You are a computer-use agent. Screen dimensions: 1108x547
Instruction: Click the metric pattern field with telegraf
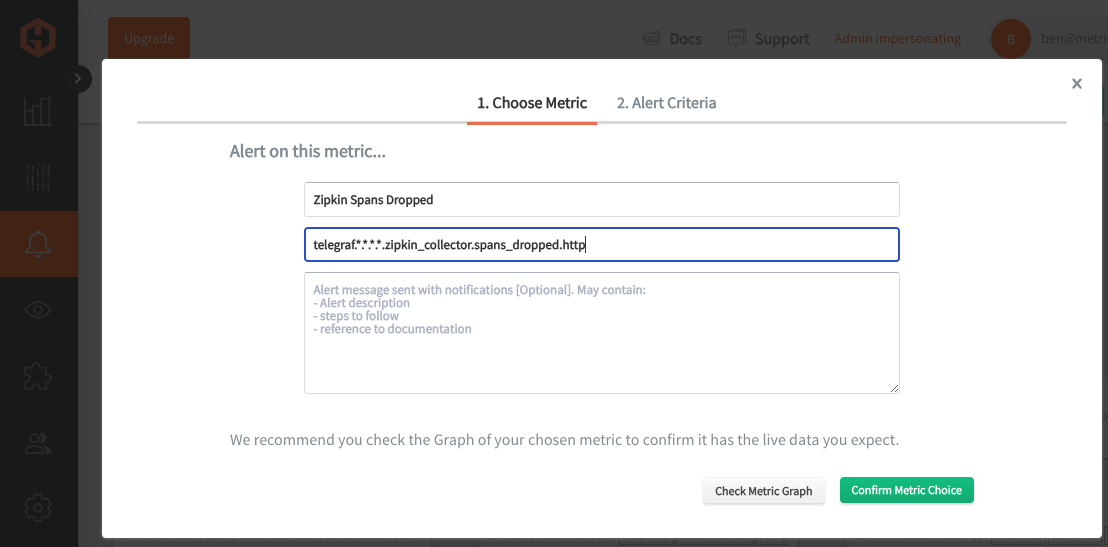(x=602, y=245)
